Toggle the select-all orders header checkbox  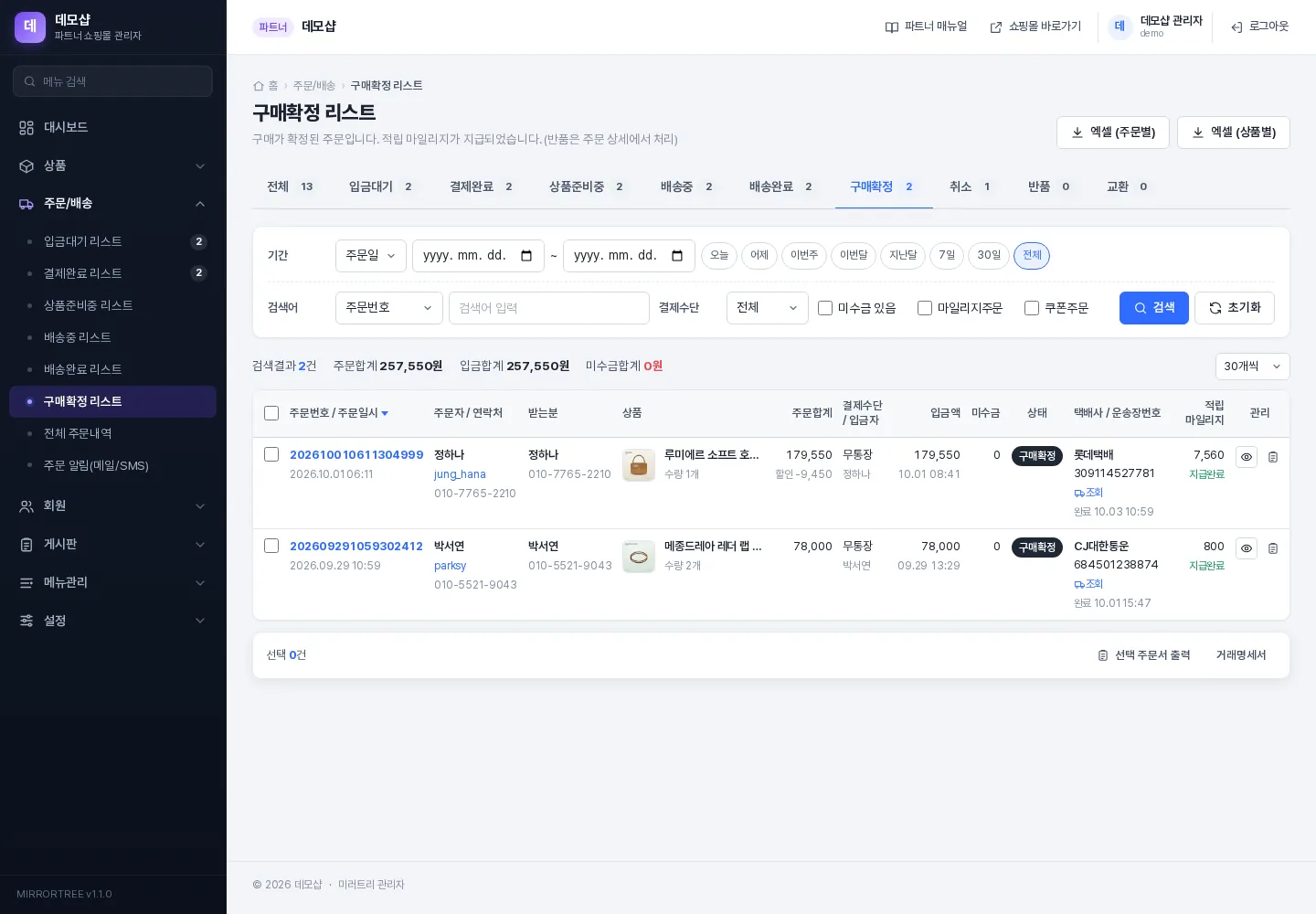pos(271,413)
